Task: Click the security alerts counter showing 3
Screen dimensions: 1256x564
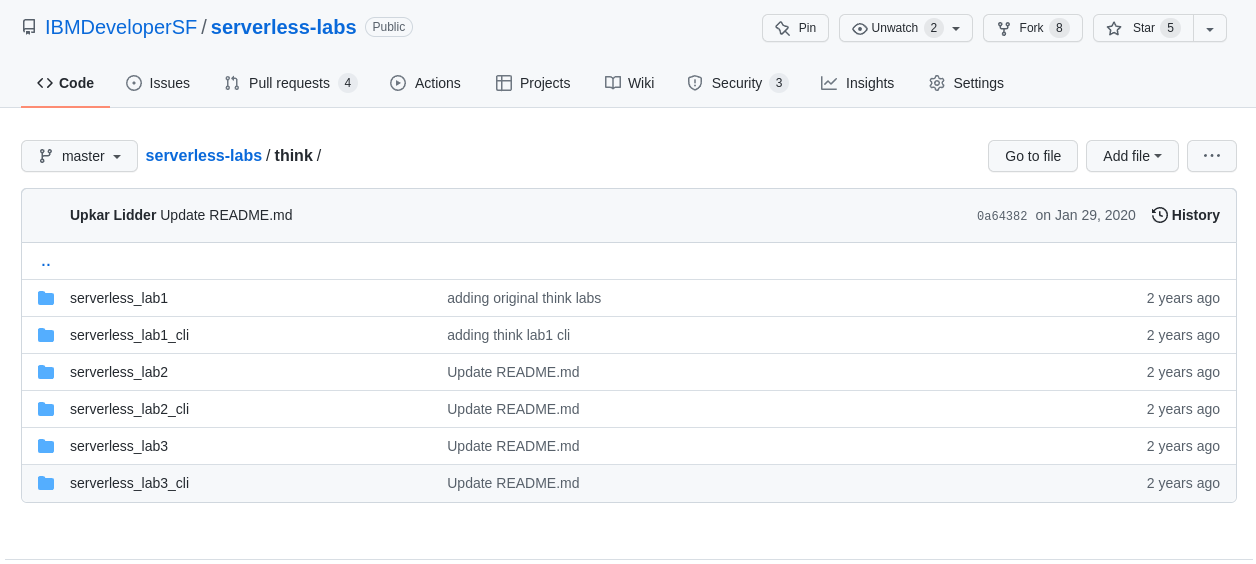Action: (x=779, y=83)
